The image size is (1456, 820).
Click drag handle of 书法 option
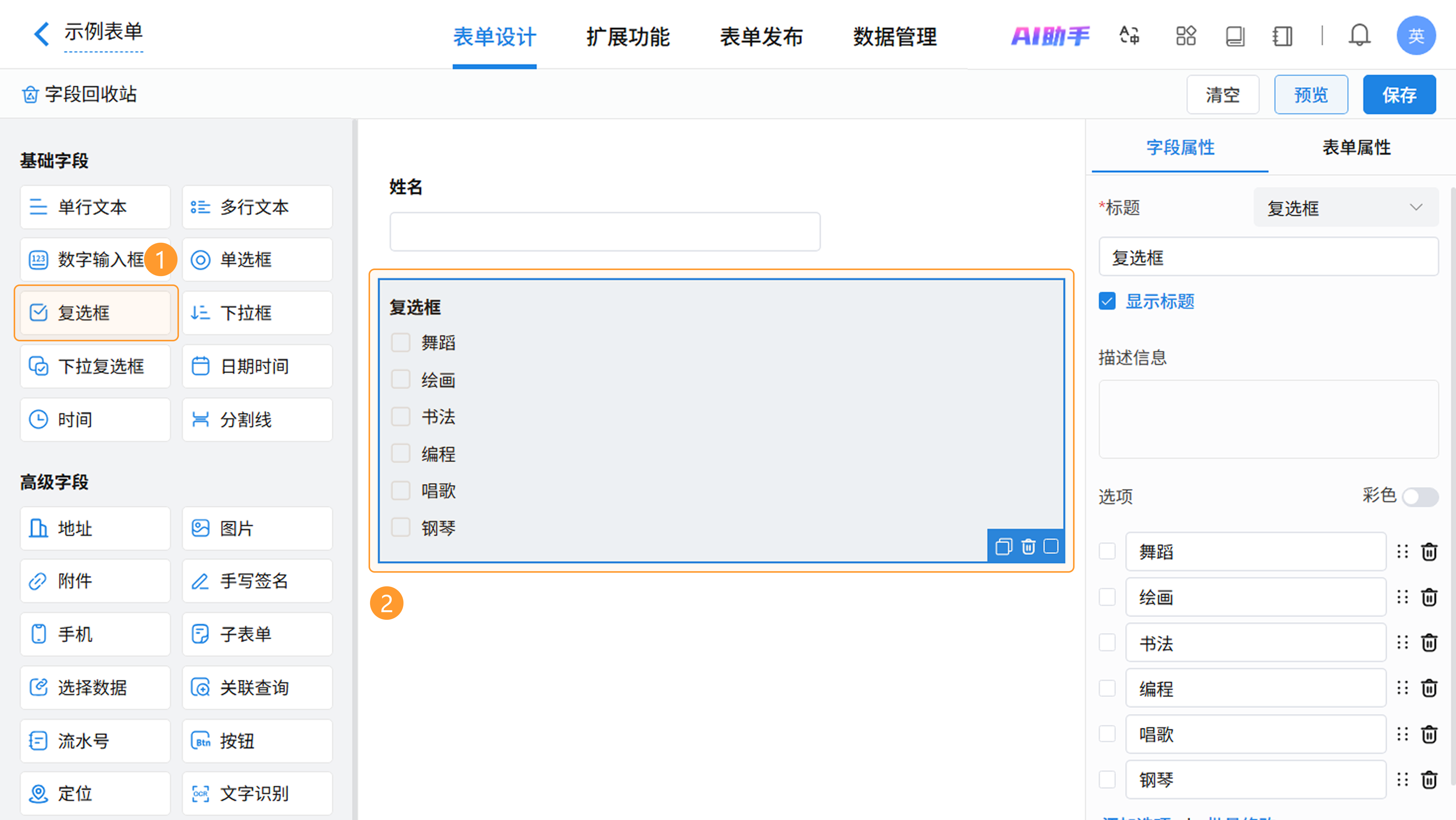click(1402, 642)
